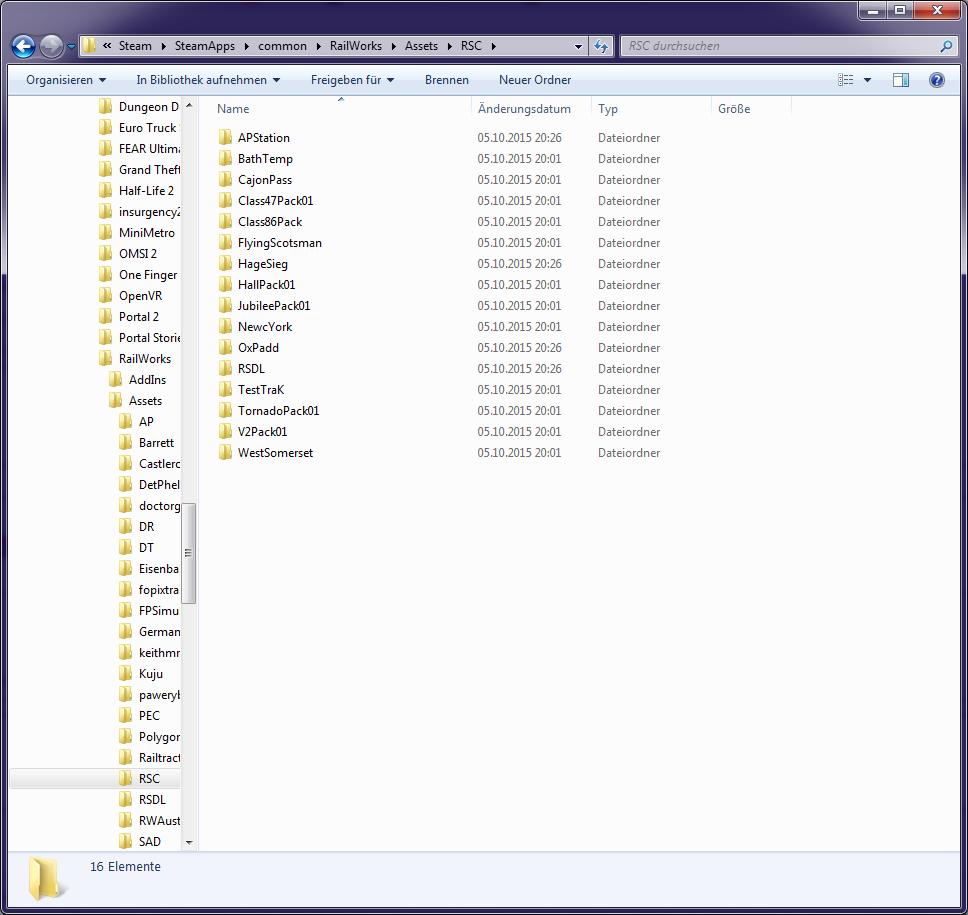Open the Organisieren menu
This screenshot has height=915, width=968.
[x=65, y=80]
